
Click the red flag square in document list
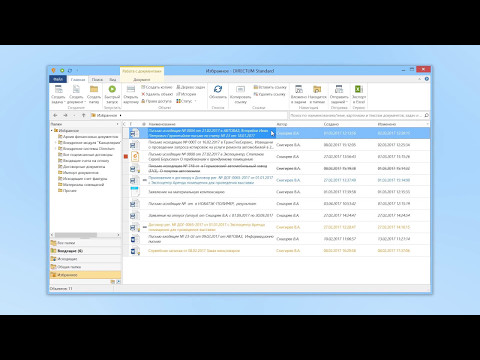126,156
